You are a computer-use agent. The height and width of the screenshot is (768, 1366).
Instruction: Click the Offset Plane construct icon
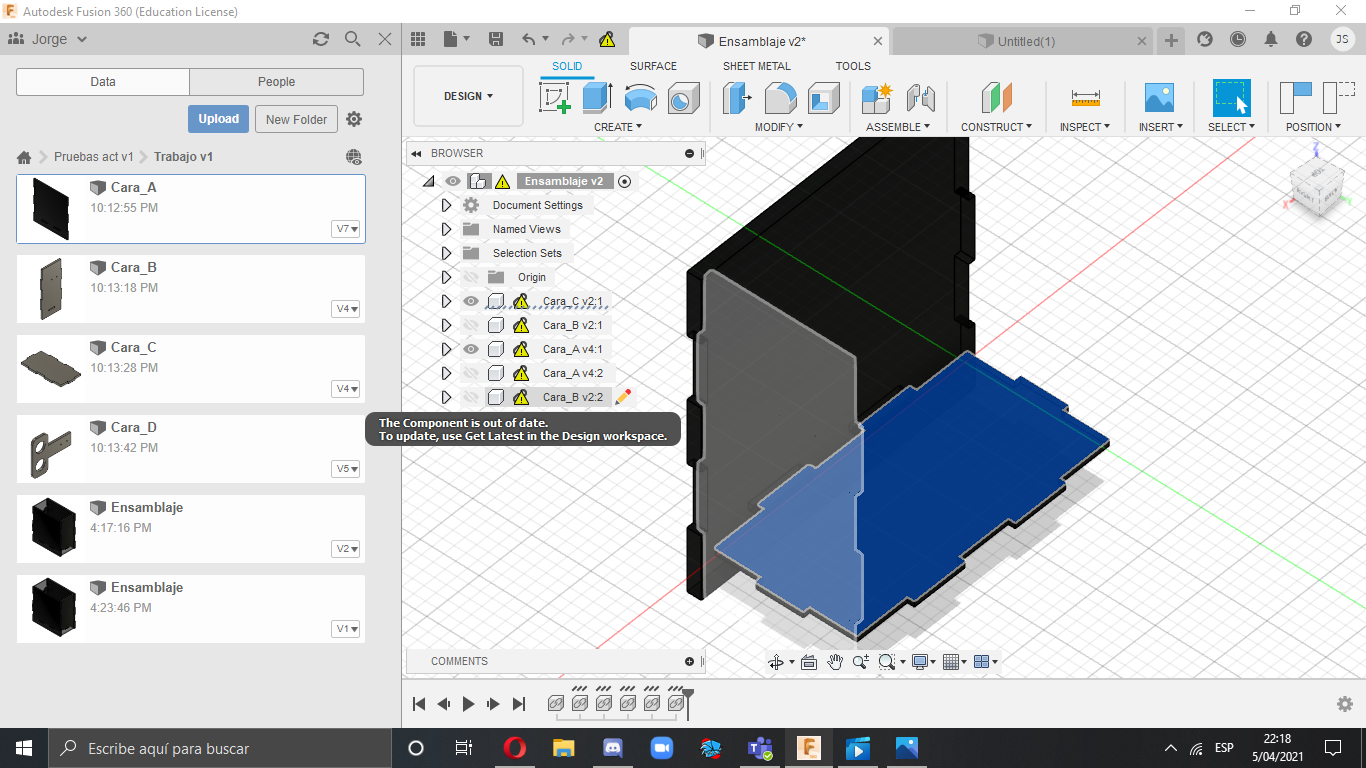(996, 98)
